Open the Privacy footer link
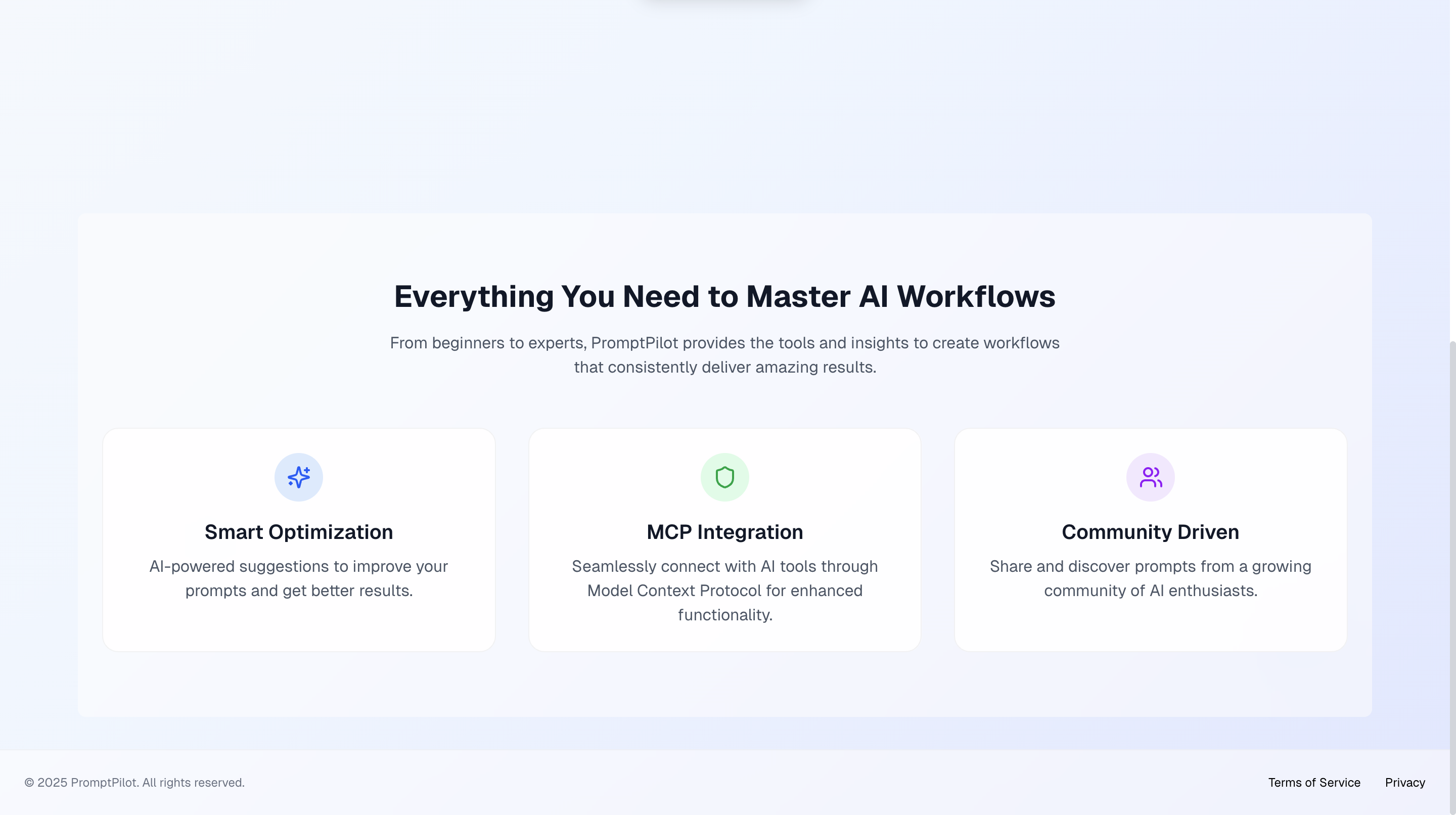The height and width of the screenshot is (815, 1456). coord(1404,782)
